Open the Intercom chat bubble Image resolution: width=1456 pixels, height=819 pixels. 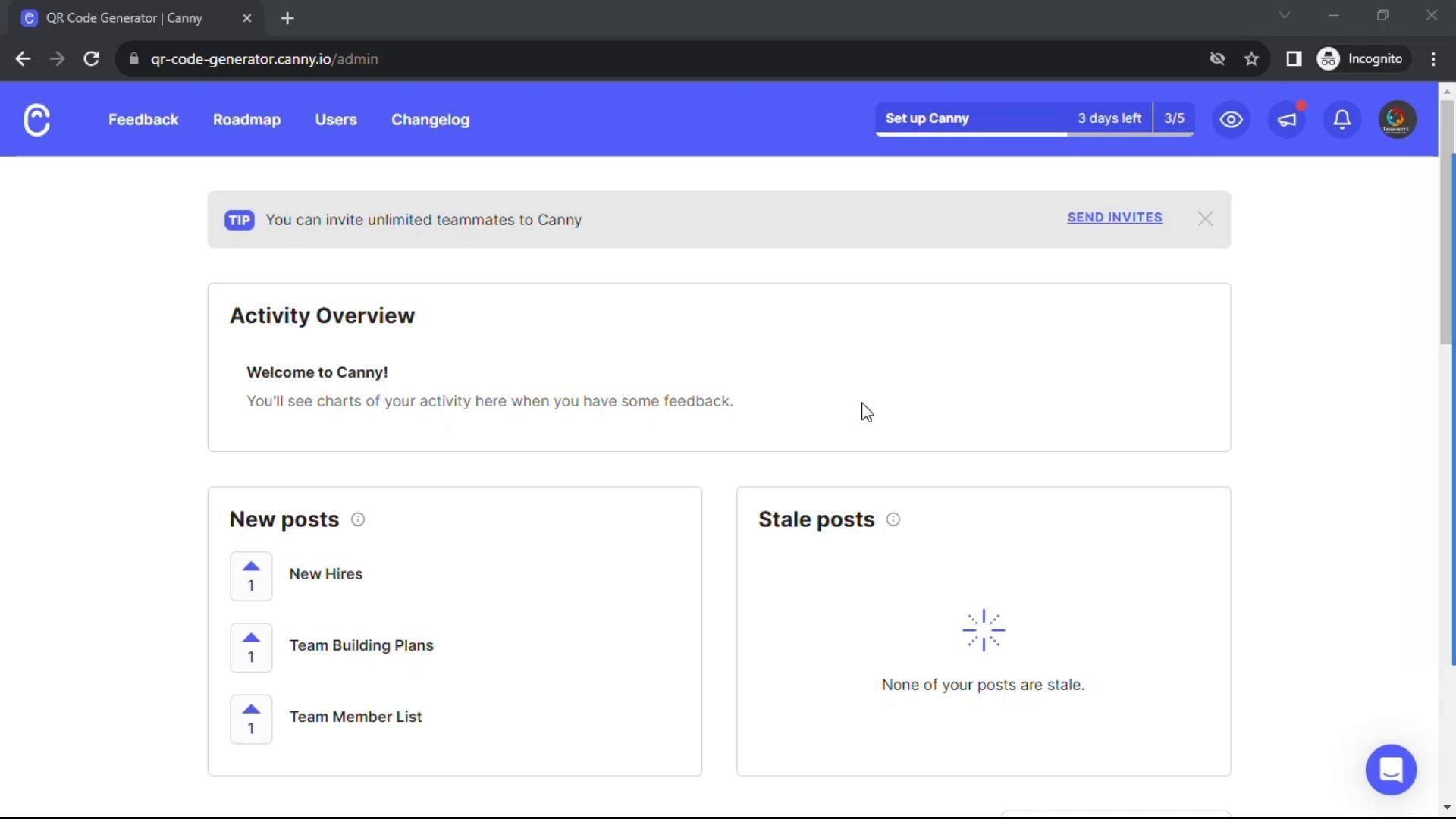click(x=1391, y=770)
